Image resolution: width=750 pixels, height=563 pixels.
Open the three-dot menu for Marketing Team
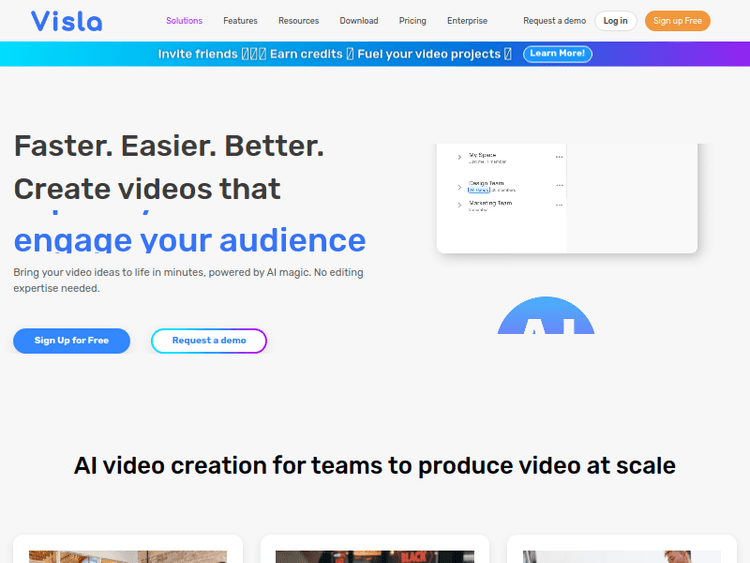pyautogui.click(x=559, y=205)
